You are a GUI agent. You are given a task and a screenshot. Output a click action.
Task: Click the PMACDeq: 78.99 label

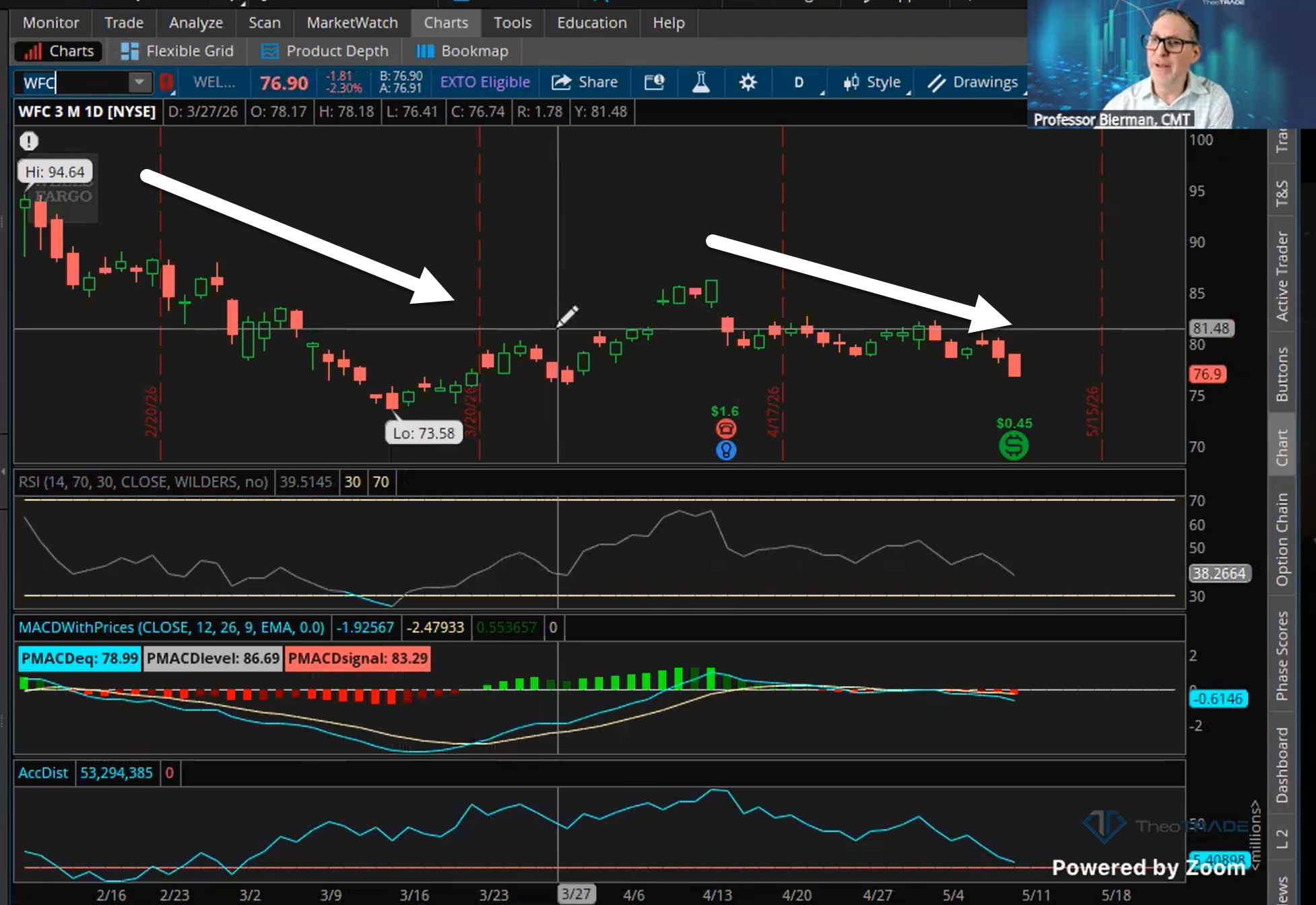tap(79, 659)
